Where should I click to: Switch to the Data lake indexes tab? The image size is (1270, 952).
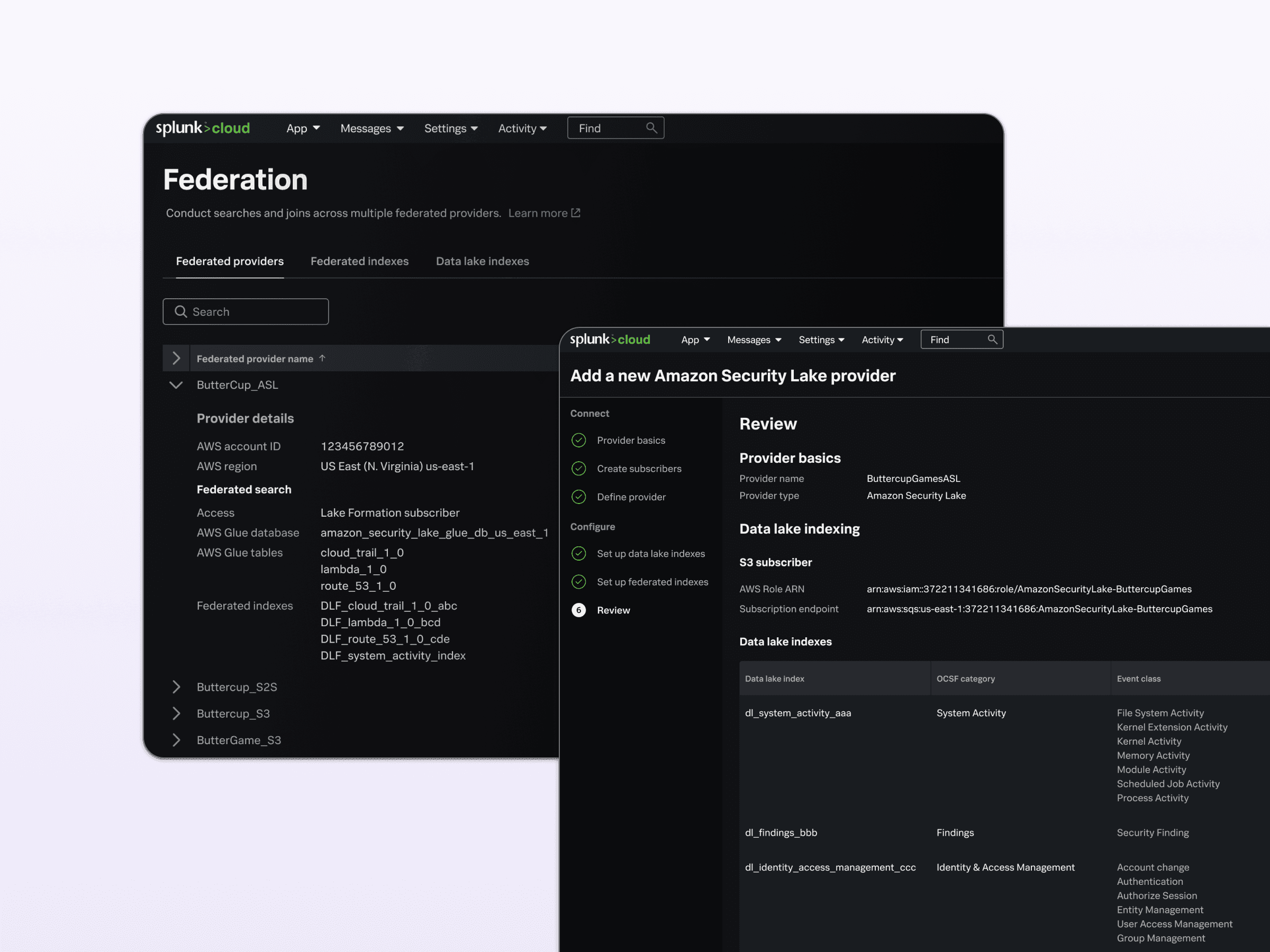[482, 261]
